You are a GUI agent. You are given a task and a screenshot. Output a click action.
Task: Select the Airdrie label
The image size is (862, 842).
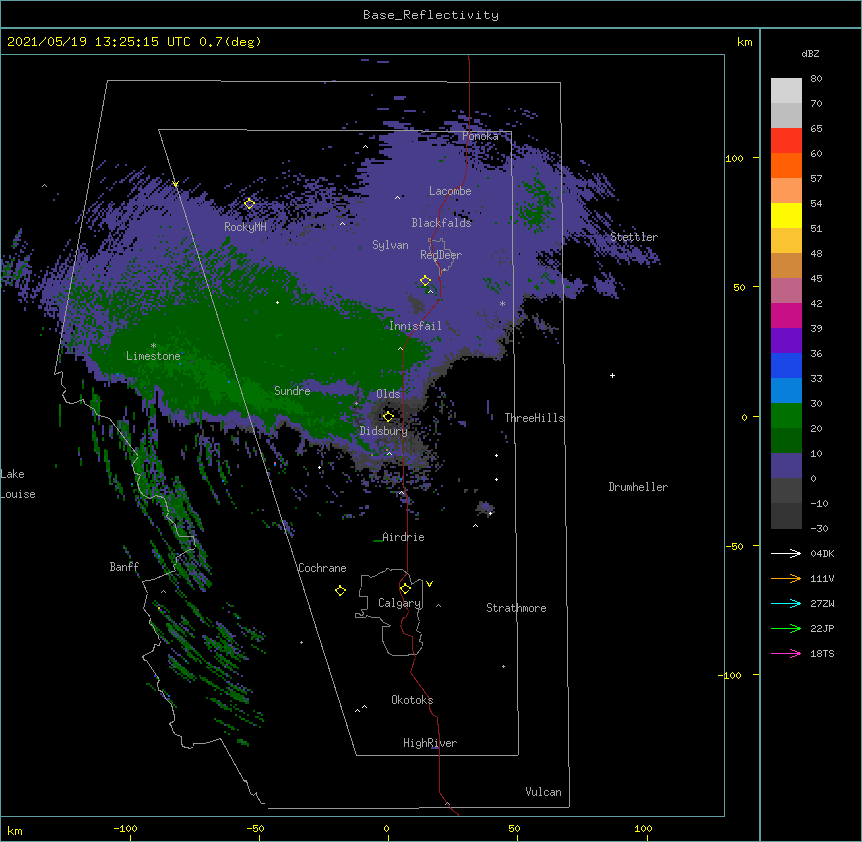pyautogui.click(x=403, y=537)
